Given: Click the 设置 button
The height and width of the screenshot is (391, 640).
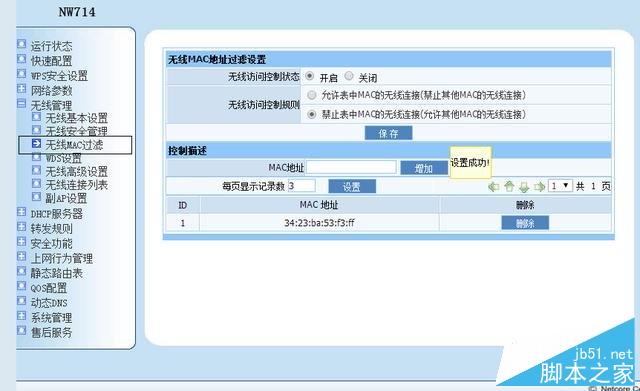Looking at the screenshot, I should [352, 187].
